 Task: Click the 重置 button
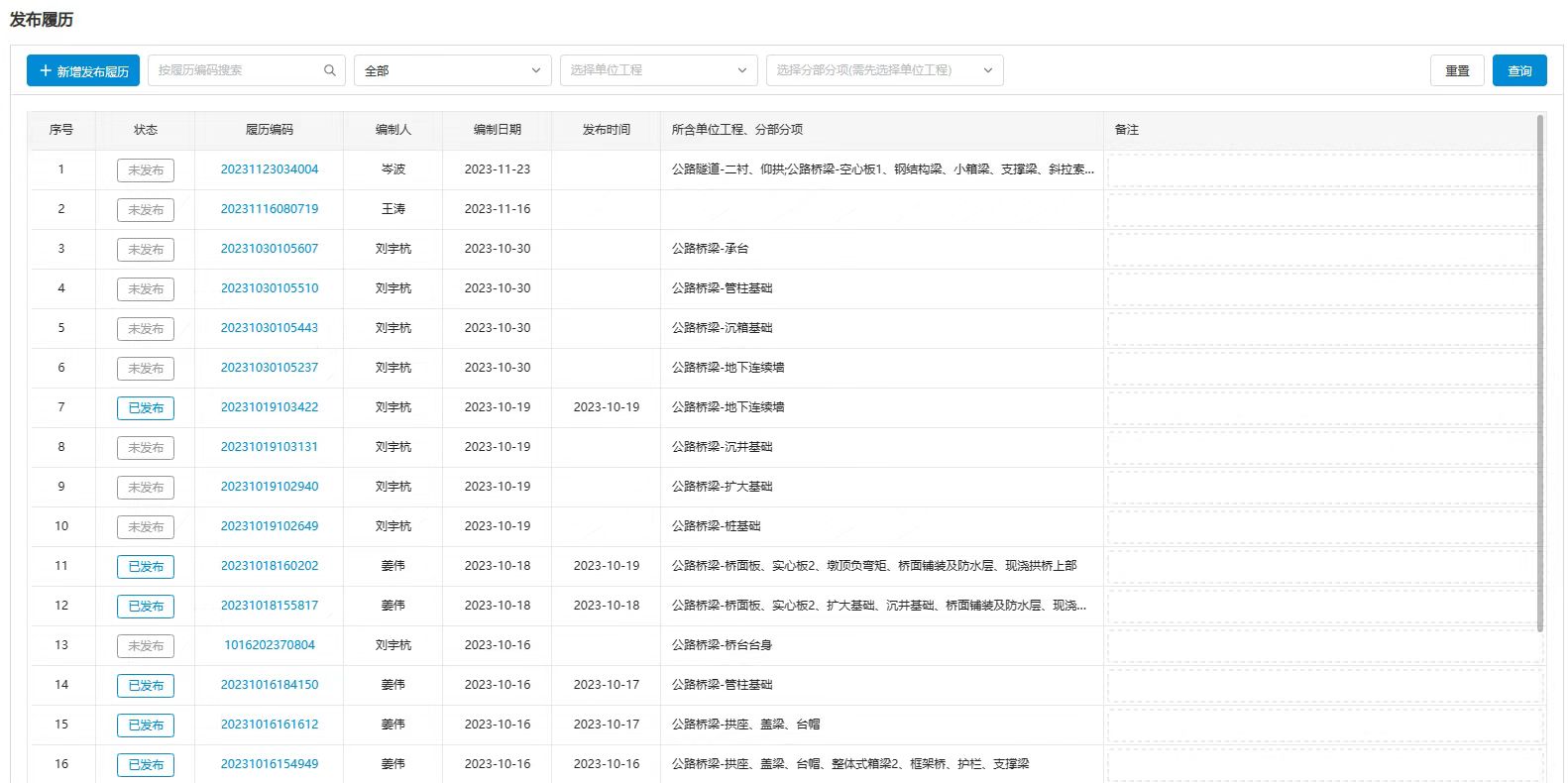(x=1457, y=70)
